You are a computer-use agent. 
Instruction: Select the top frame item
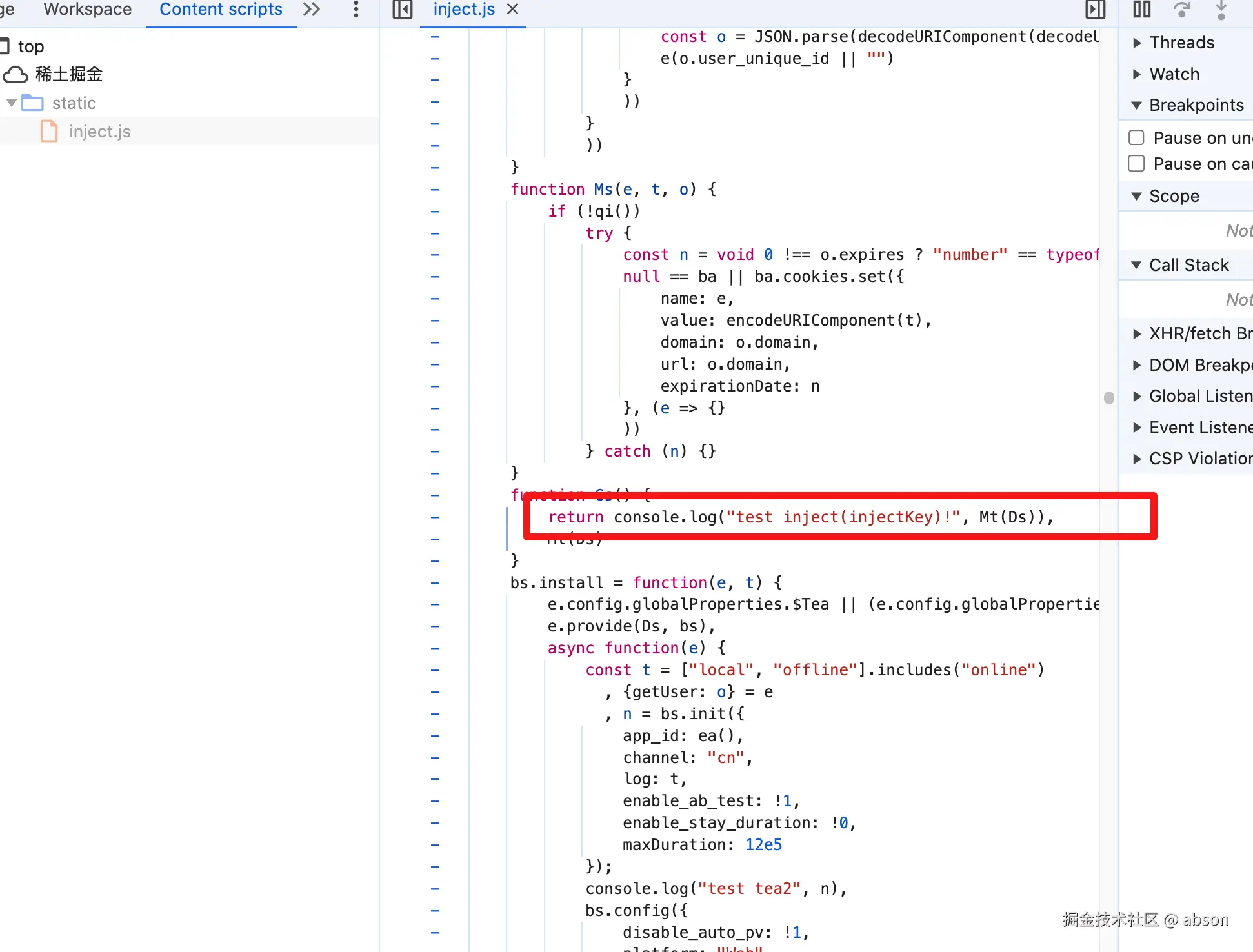30,46
